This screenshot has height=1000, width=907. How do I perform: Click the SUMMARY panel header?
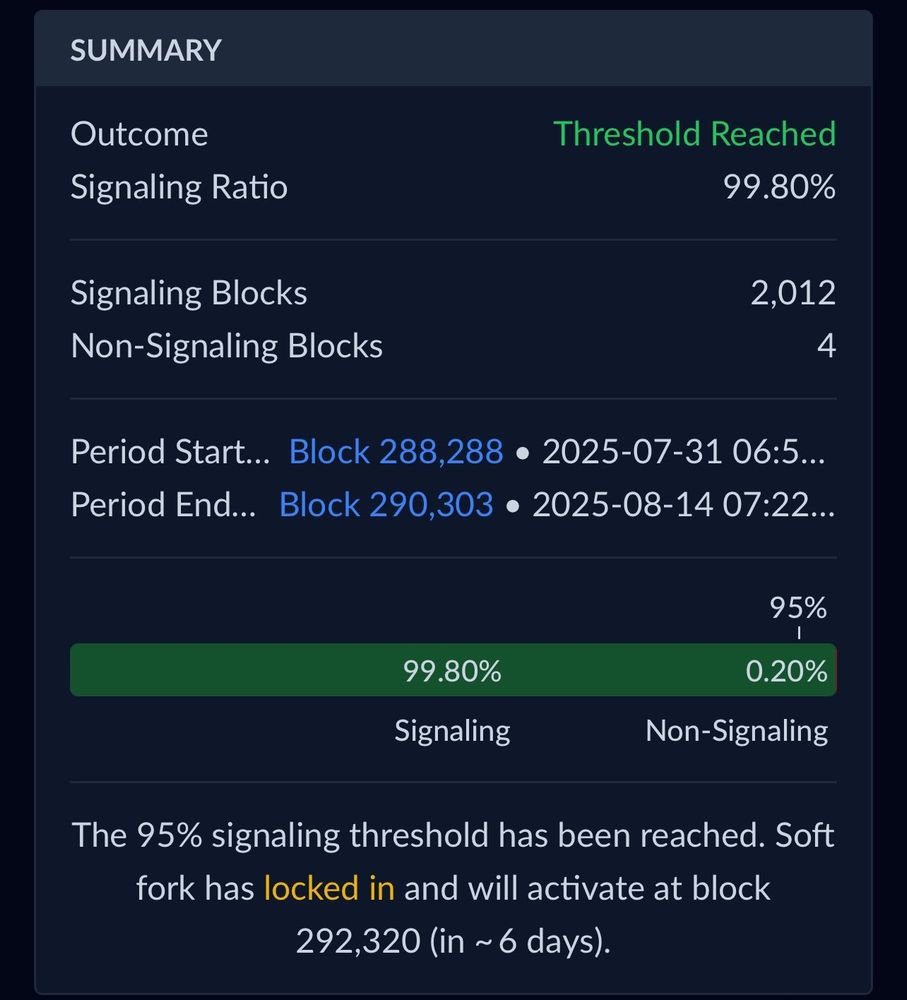tap(146, 51)
